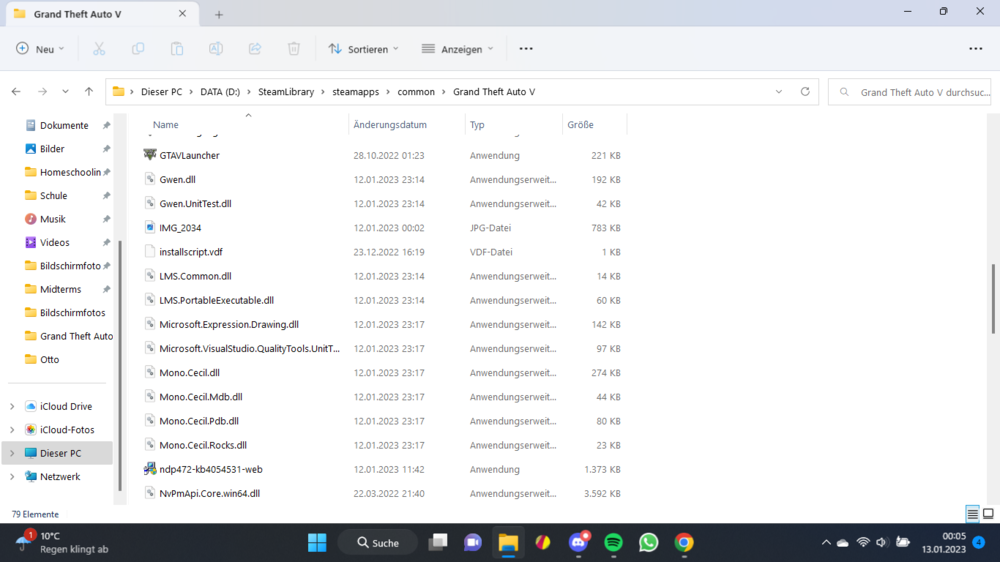Viewport: 1000px width, 562px height.
Task: Switch to details view icon in status bar
Action: tap(972, 514)
